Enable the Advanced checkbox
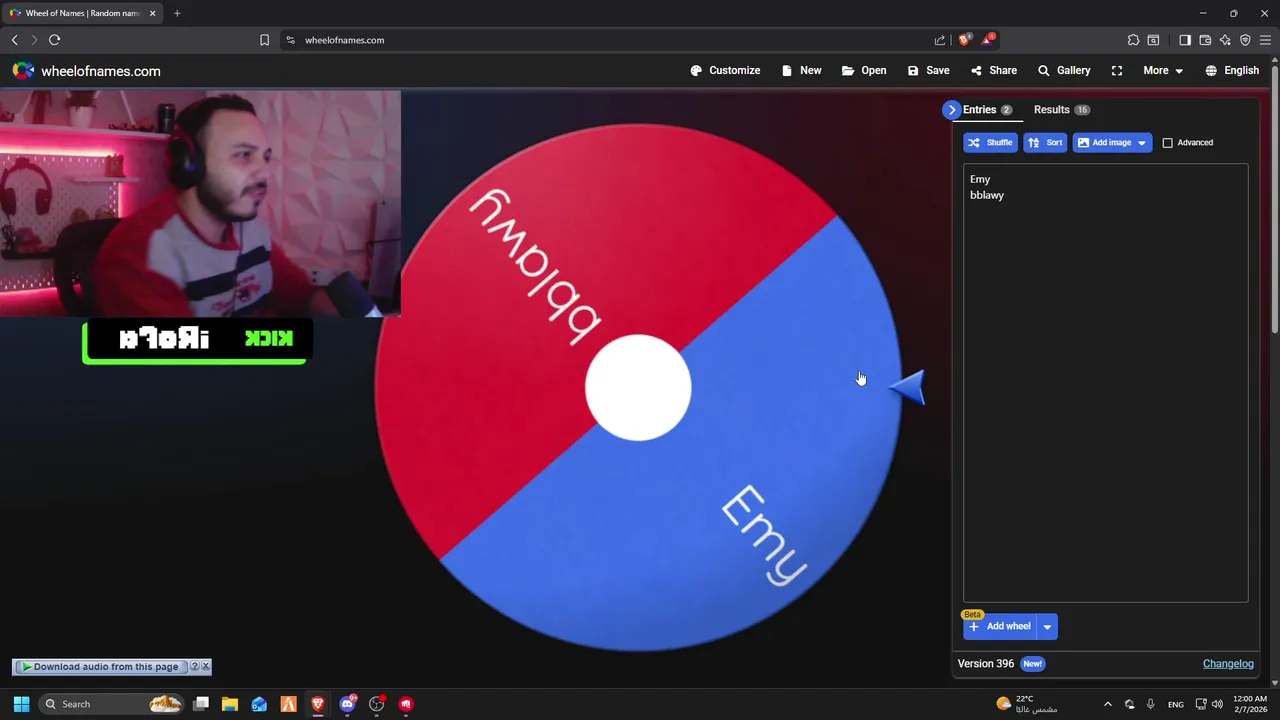The height and width of the screenshot is (720, 1280). tap(1167, 143)
